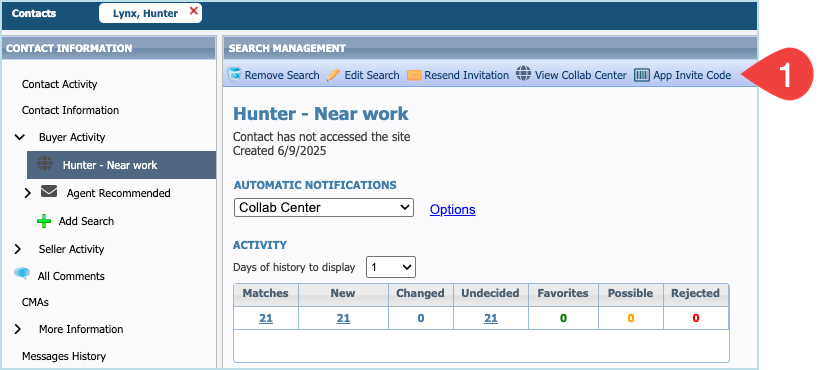Click the Seller Activity label
Screen dimensions: 818x370
coord(71,249)
